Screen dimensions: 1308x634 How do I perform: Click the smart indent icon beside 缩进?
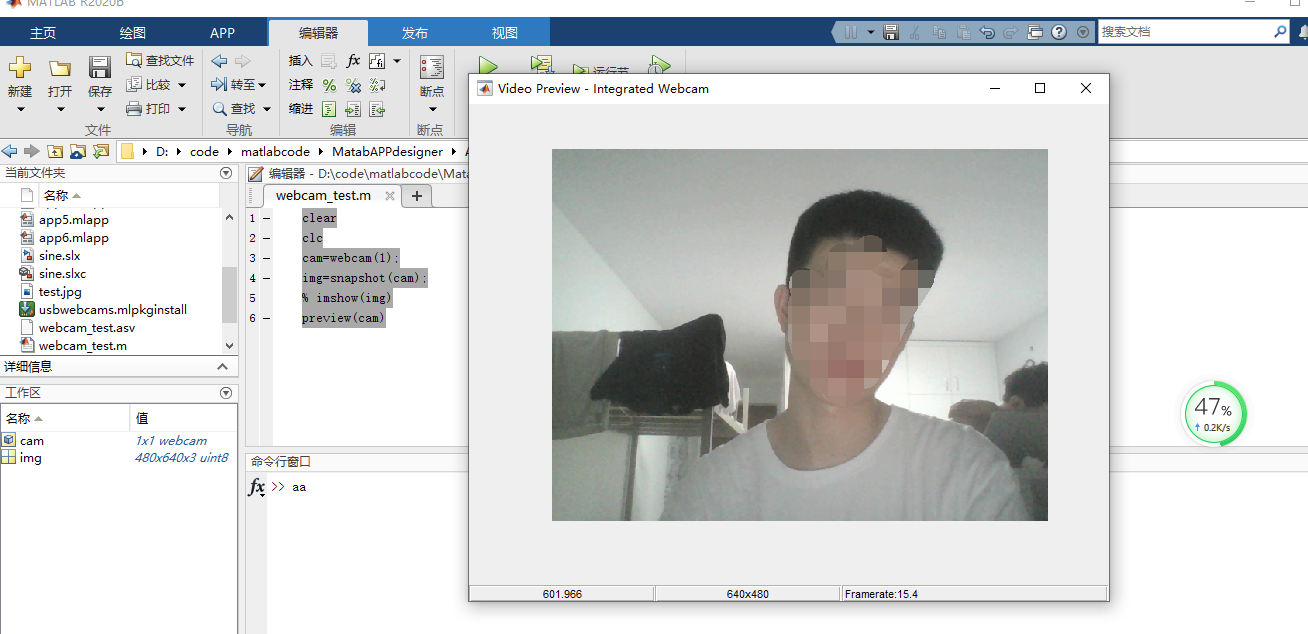coord(329,109)
